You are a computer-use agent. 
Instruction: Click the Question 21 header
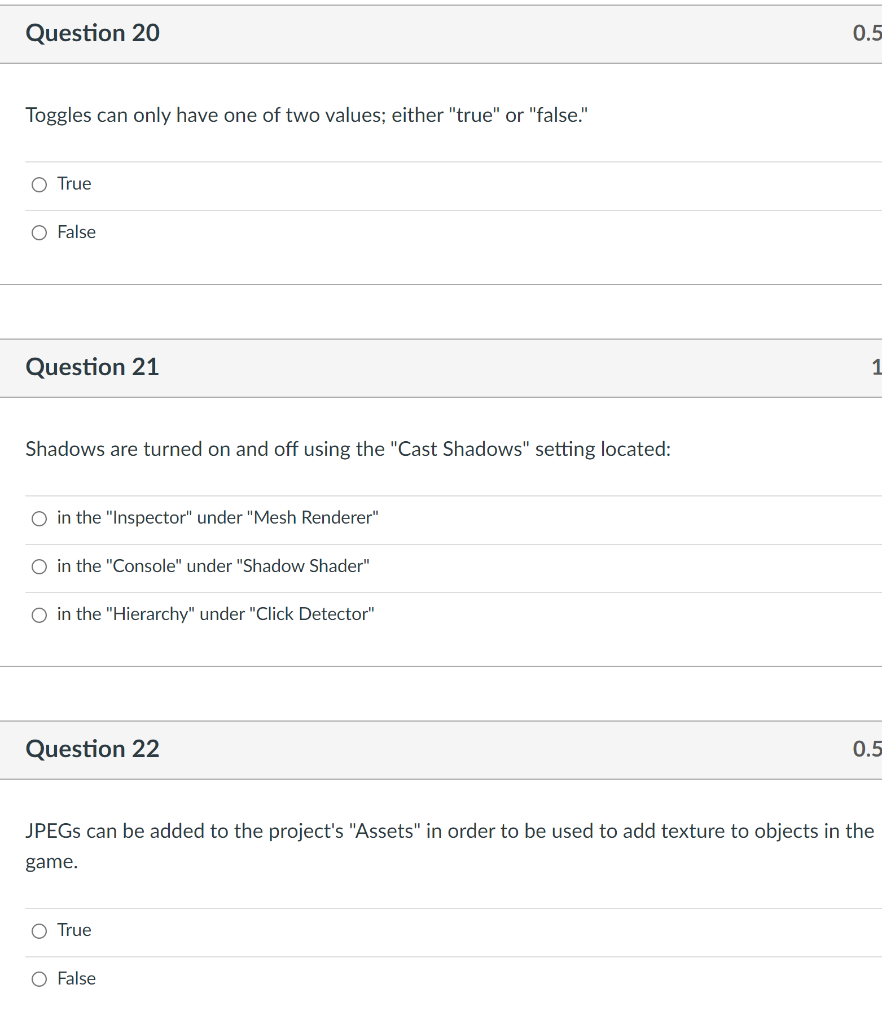(92, 367)
